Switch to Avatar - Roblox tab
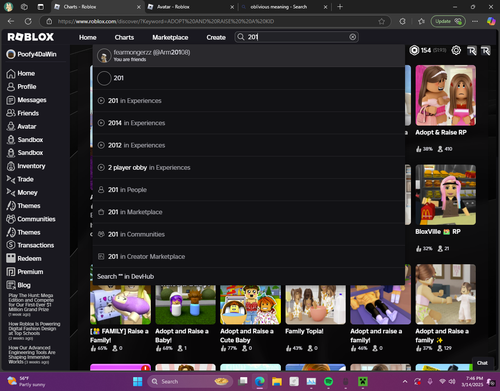 pos(190,7)
